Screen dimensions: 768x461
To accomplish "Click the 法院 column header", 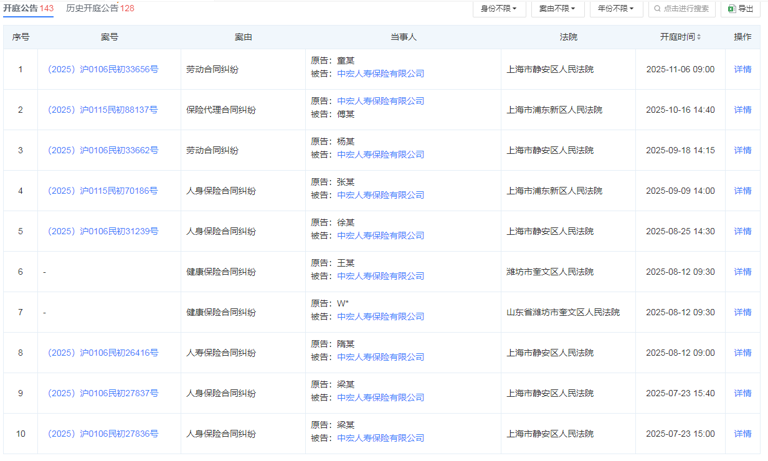I will point(568,37).
